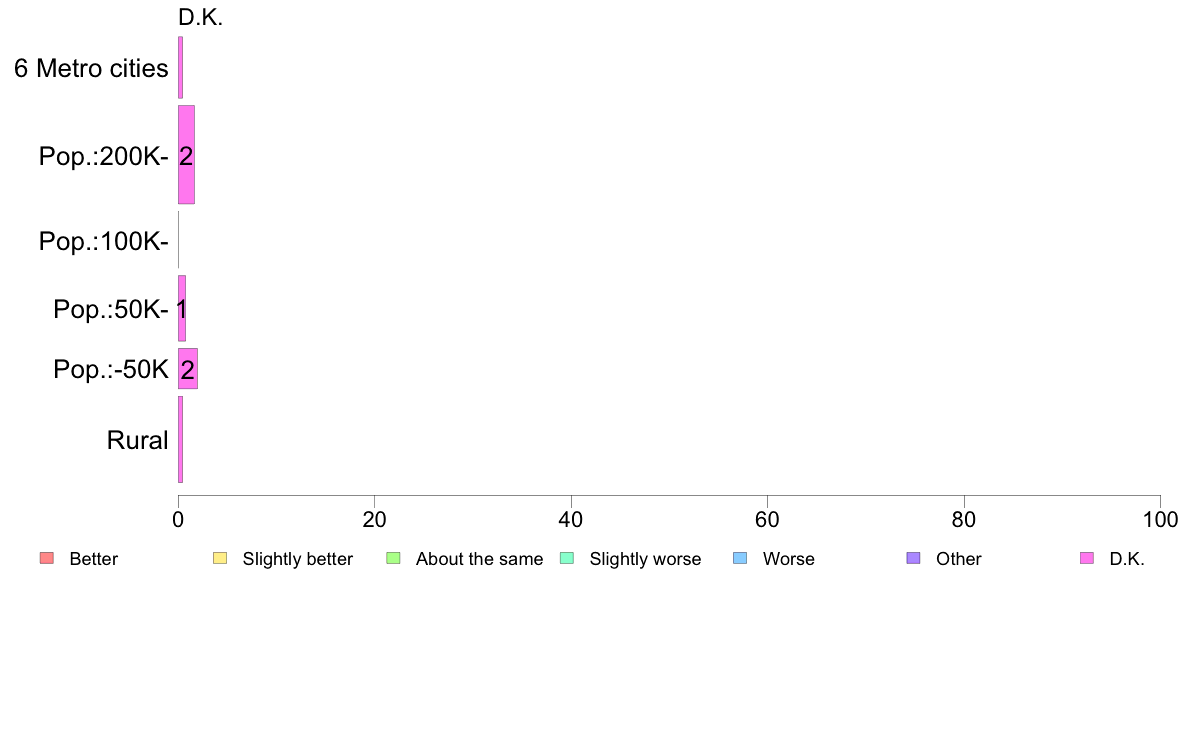Select the Worse blue legend swatch

(740, 559)
